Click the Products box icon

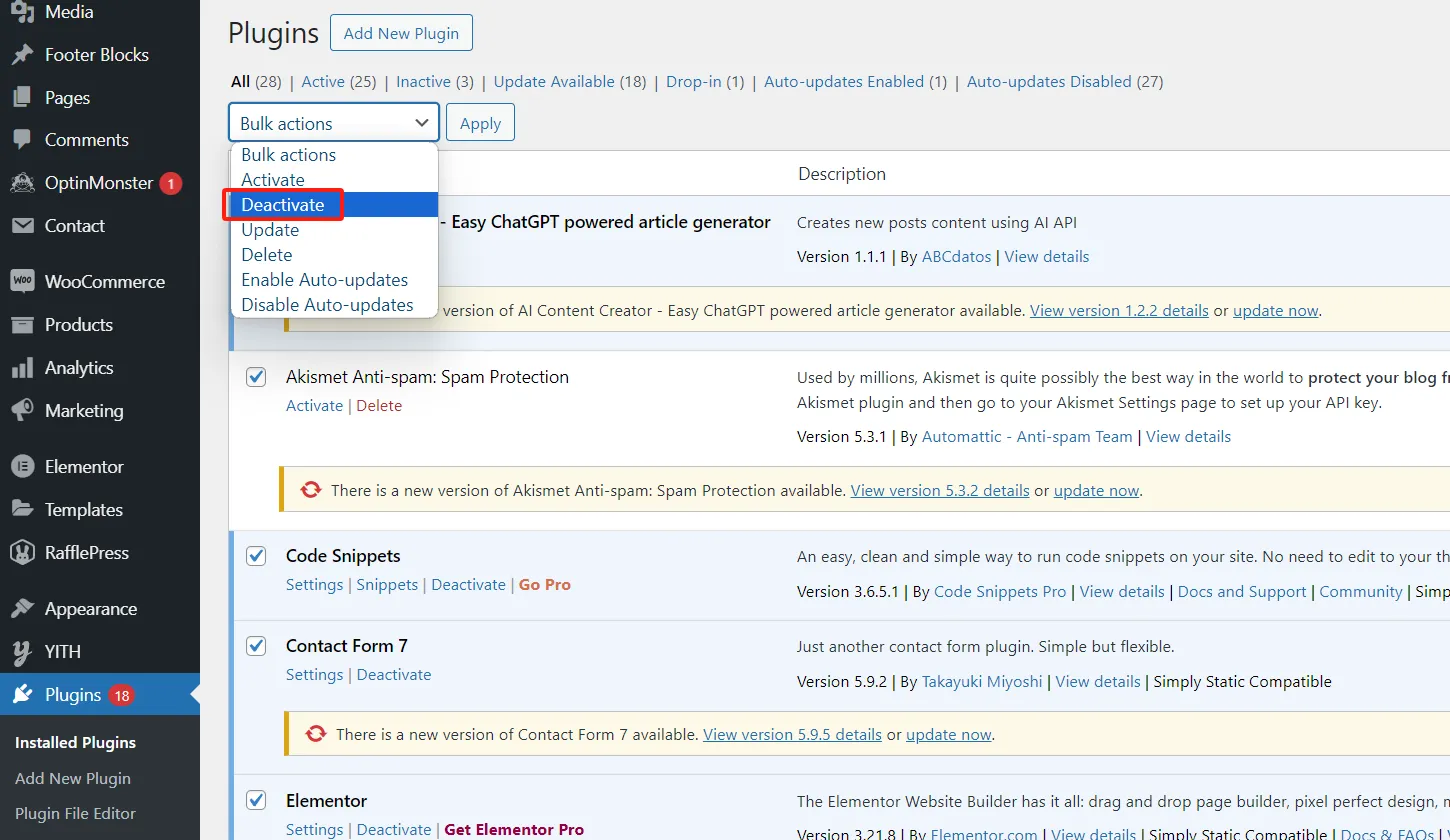pos(22,325)
